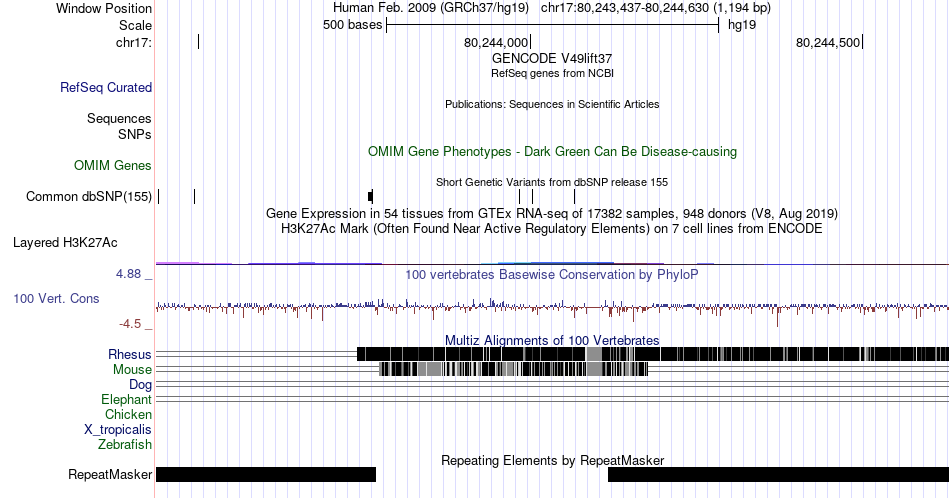Click the 80,244,000 ruler coordinate
The image size is (950, 498).
pyautogui.click(x=496, y=42)
